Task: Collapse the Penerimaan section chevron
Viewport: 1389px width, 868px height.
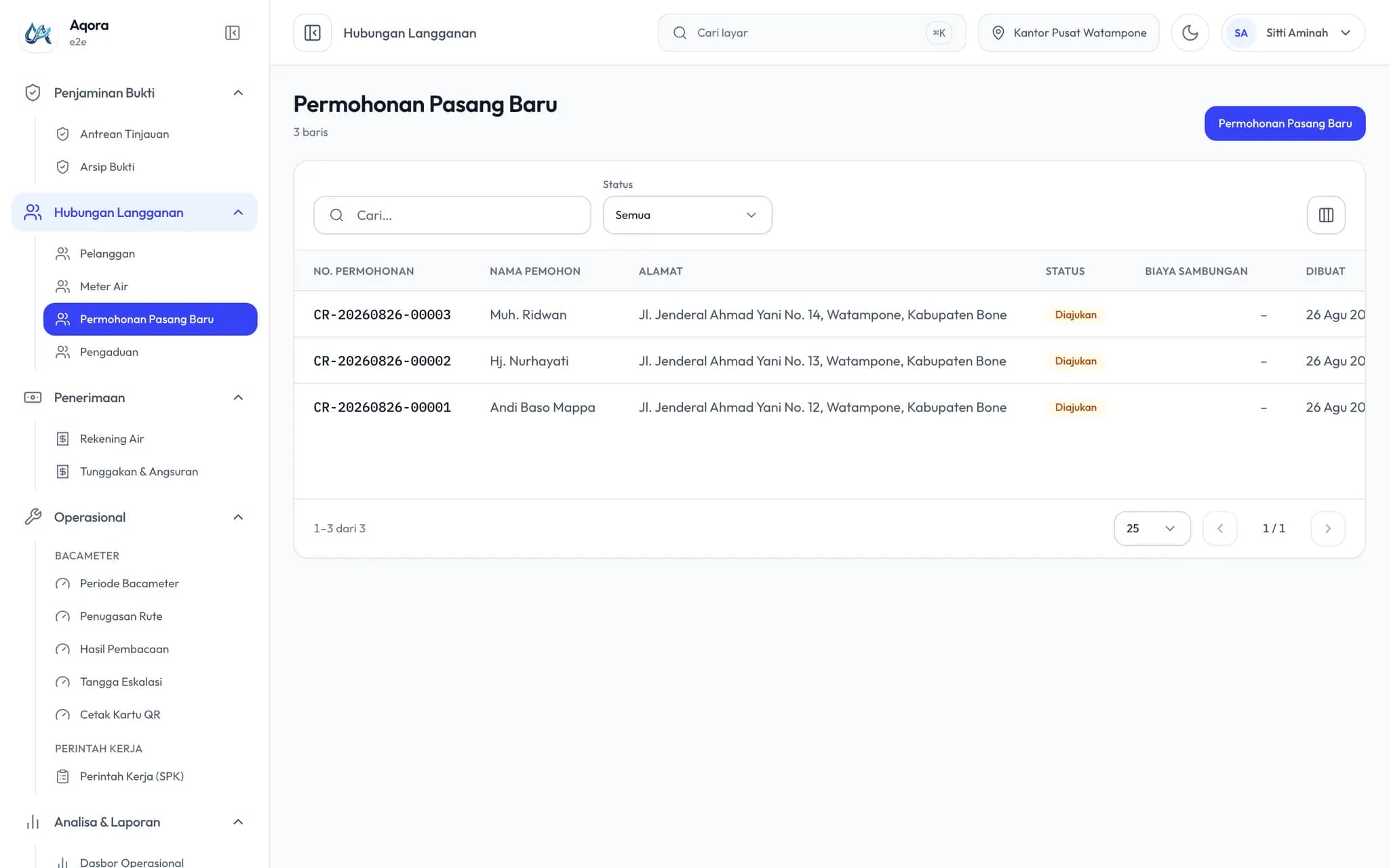Action: [238, 397]
